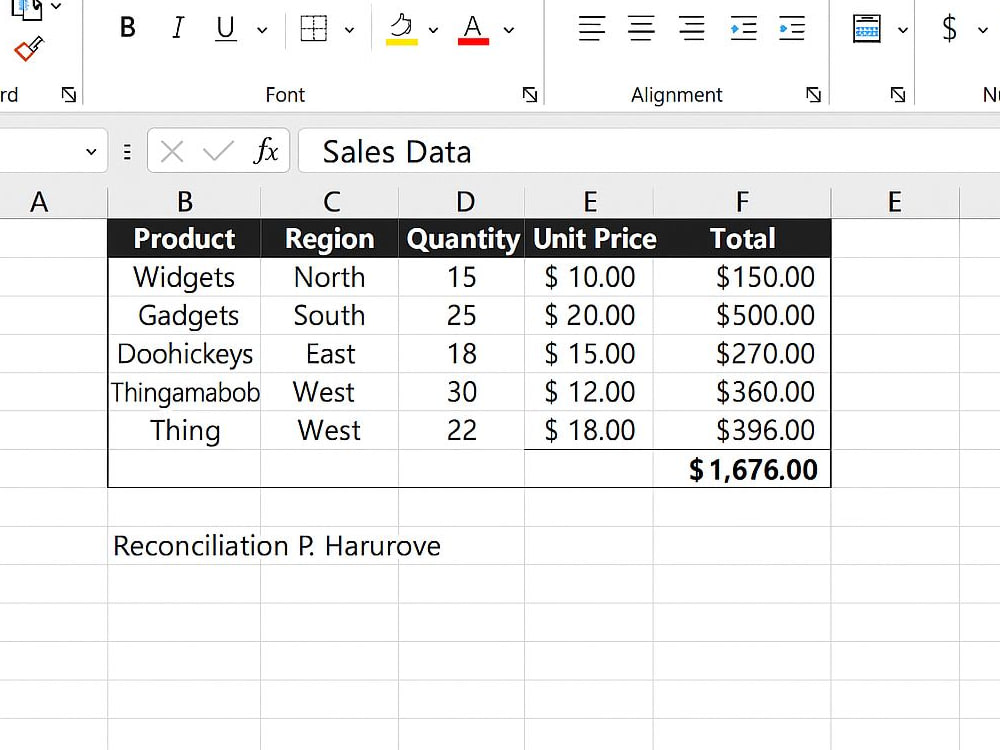This screenshot has height=750, width=1000.
Task: Click the formula bar options dots
Action: 128,152
